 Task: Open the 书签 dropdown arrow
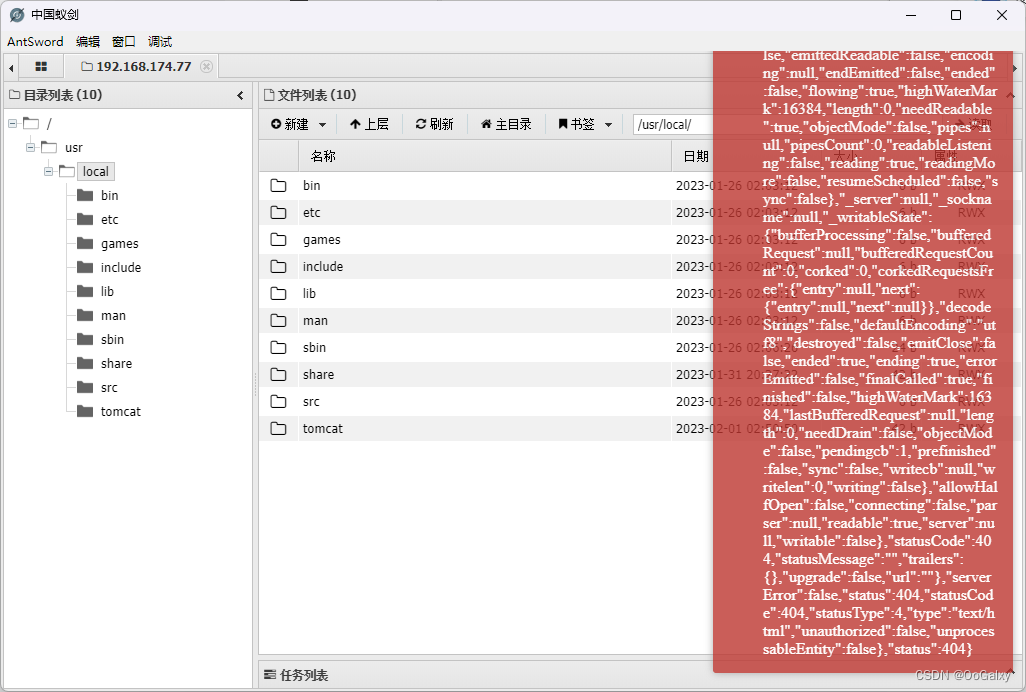coord(608,124)
